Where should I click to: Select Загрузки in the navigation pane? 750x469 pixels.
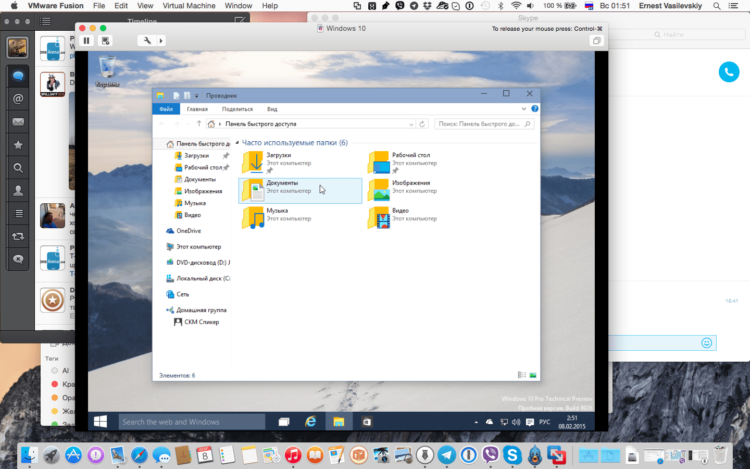[196, 155]
